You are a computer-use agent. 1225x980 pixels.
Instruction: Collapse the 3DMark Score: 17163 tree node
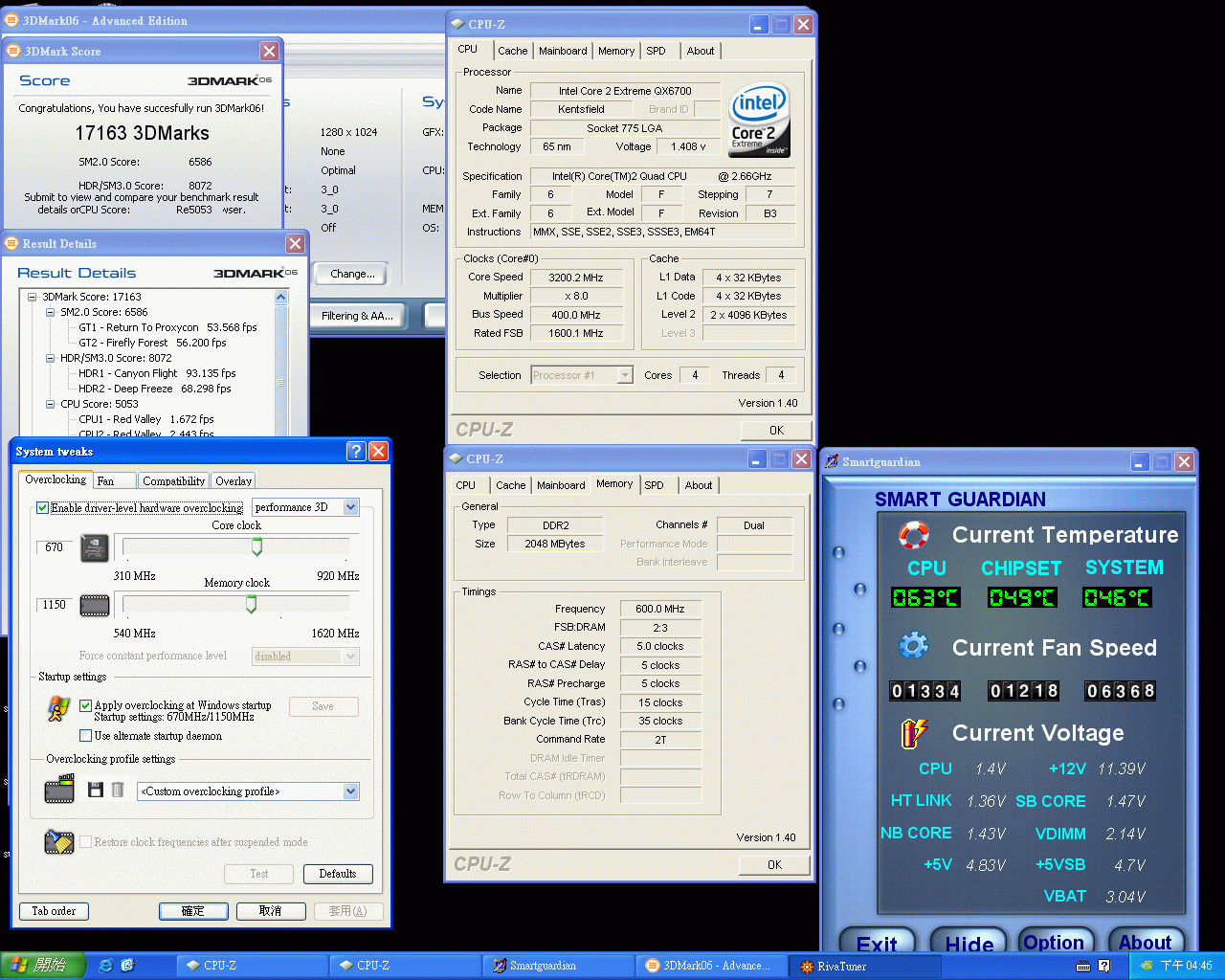click(x=33, y=297)
